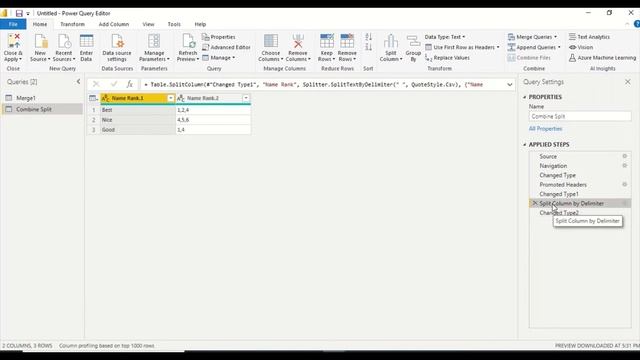This screenshot has width=640, height=360.
Task: Select Changed Type2 step
Action: point(559,213)
